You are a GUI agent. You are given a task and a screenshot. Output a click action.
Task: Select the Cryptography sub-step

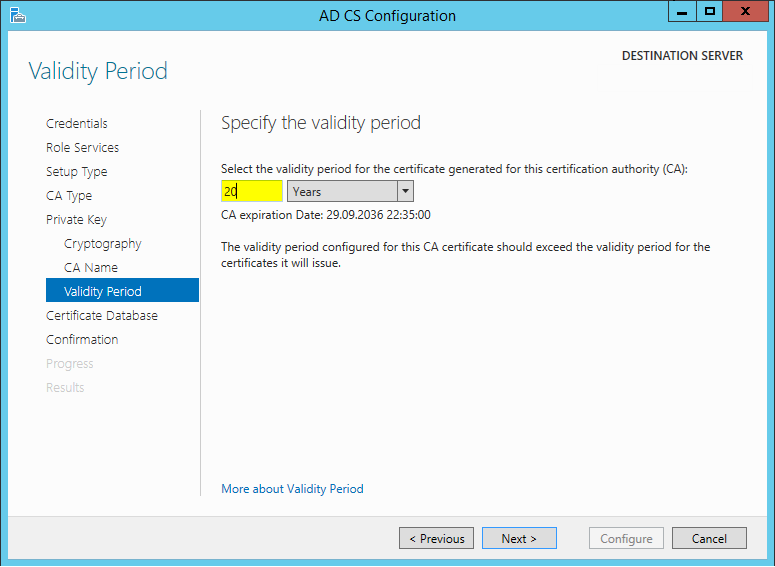[x=103, y=244]
